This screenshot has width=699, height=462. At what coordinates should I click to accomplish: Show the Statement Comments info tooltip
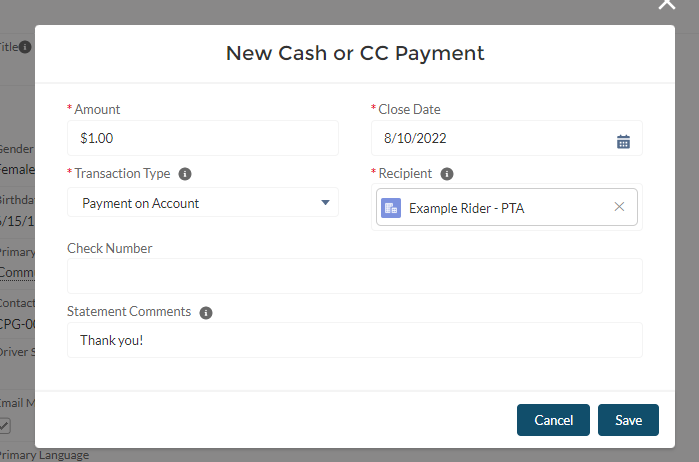(x=206, y=312)
